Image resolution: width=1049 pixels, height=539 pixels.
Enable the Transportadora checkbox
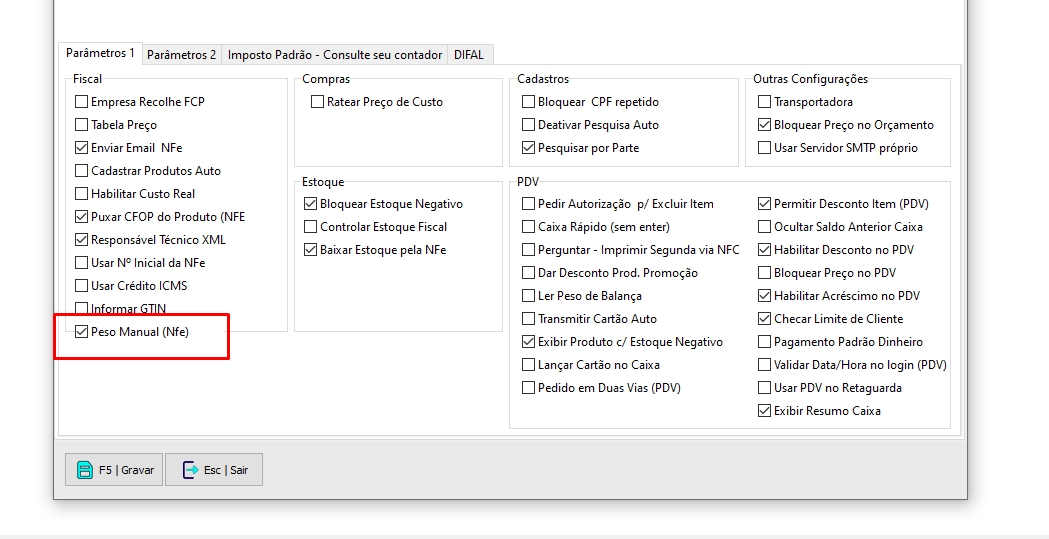coord(765,102)
